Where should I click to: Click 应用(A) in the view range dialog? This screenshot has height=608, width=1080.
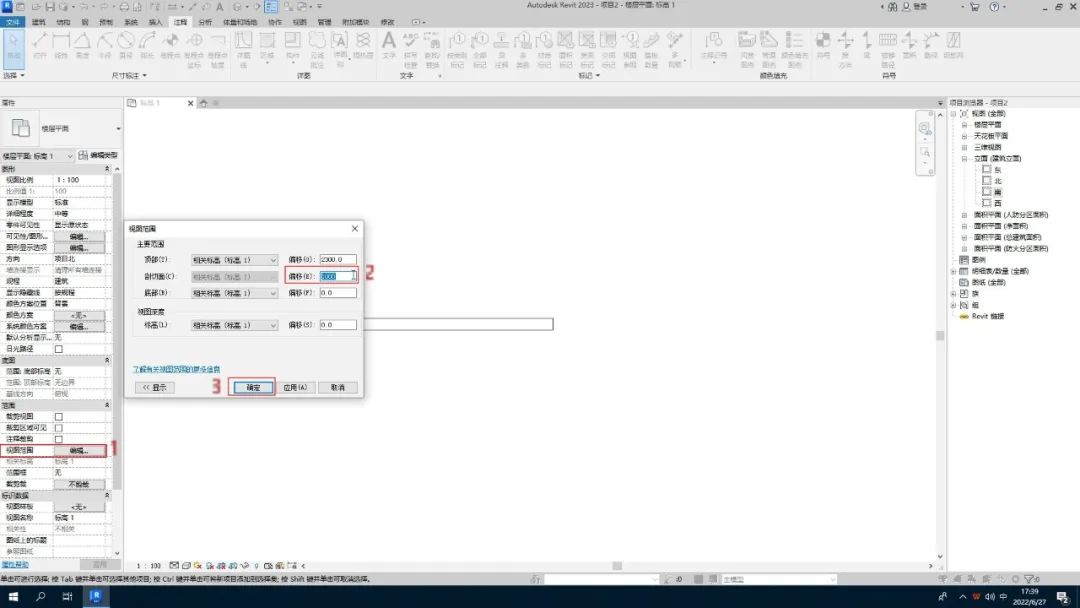click(x=295, y=388)
